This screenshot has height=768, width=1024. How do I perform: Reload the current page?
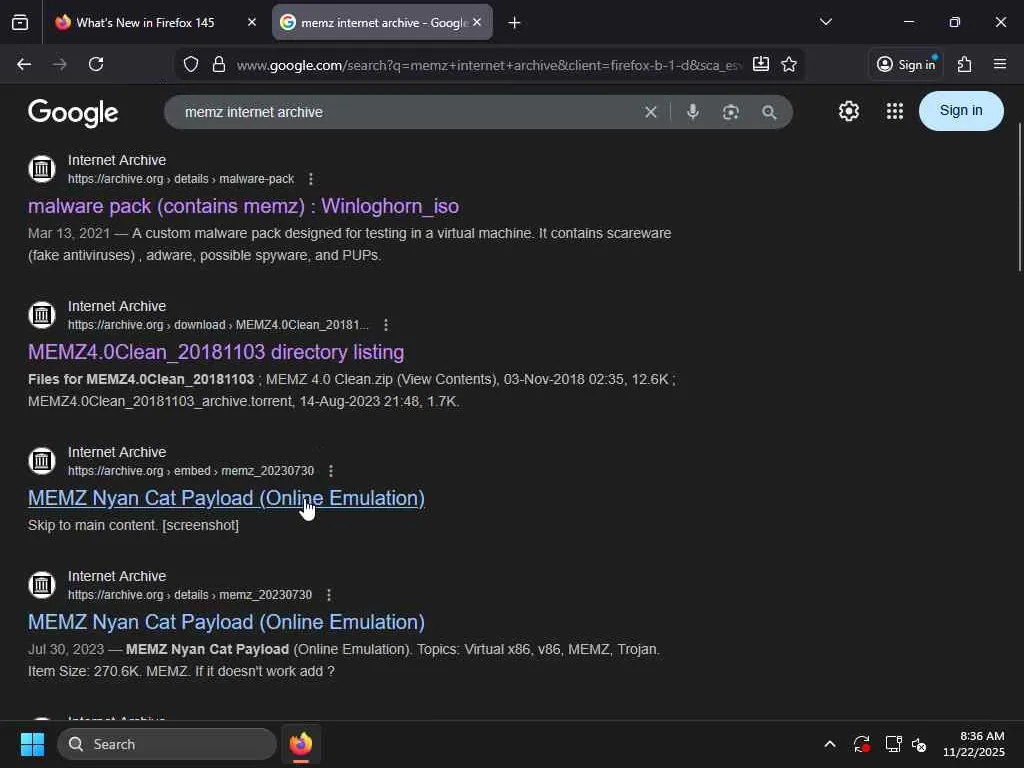[96, 64]
